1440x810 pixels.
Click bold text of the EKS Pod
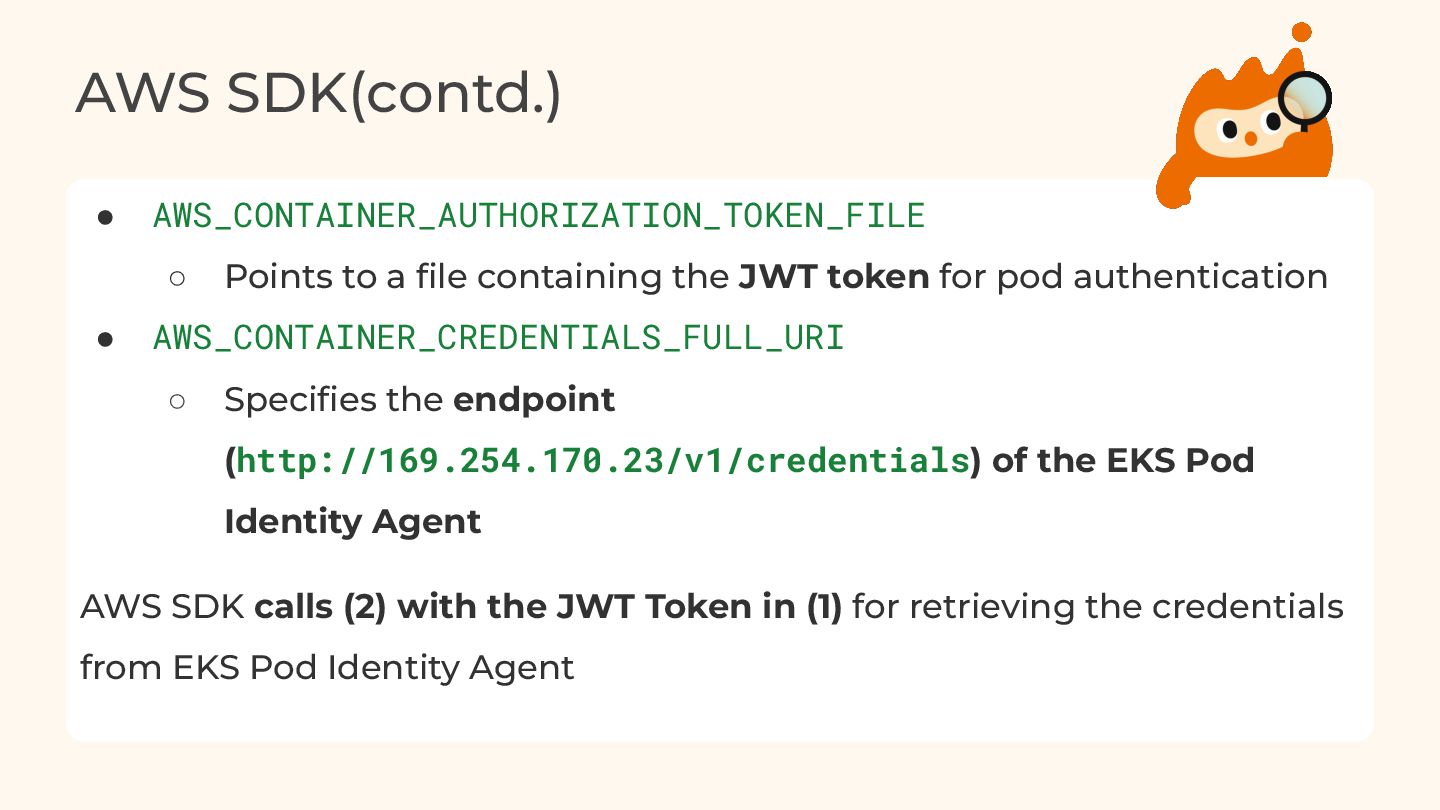(x=1123, y=461)
